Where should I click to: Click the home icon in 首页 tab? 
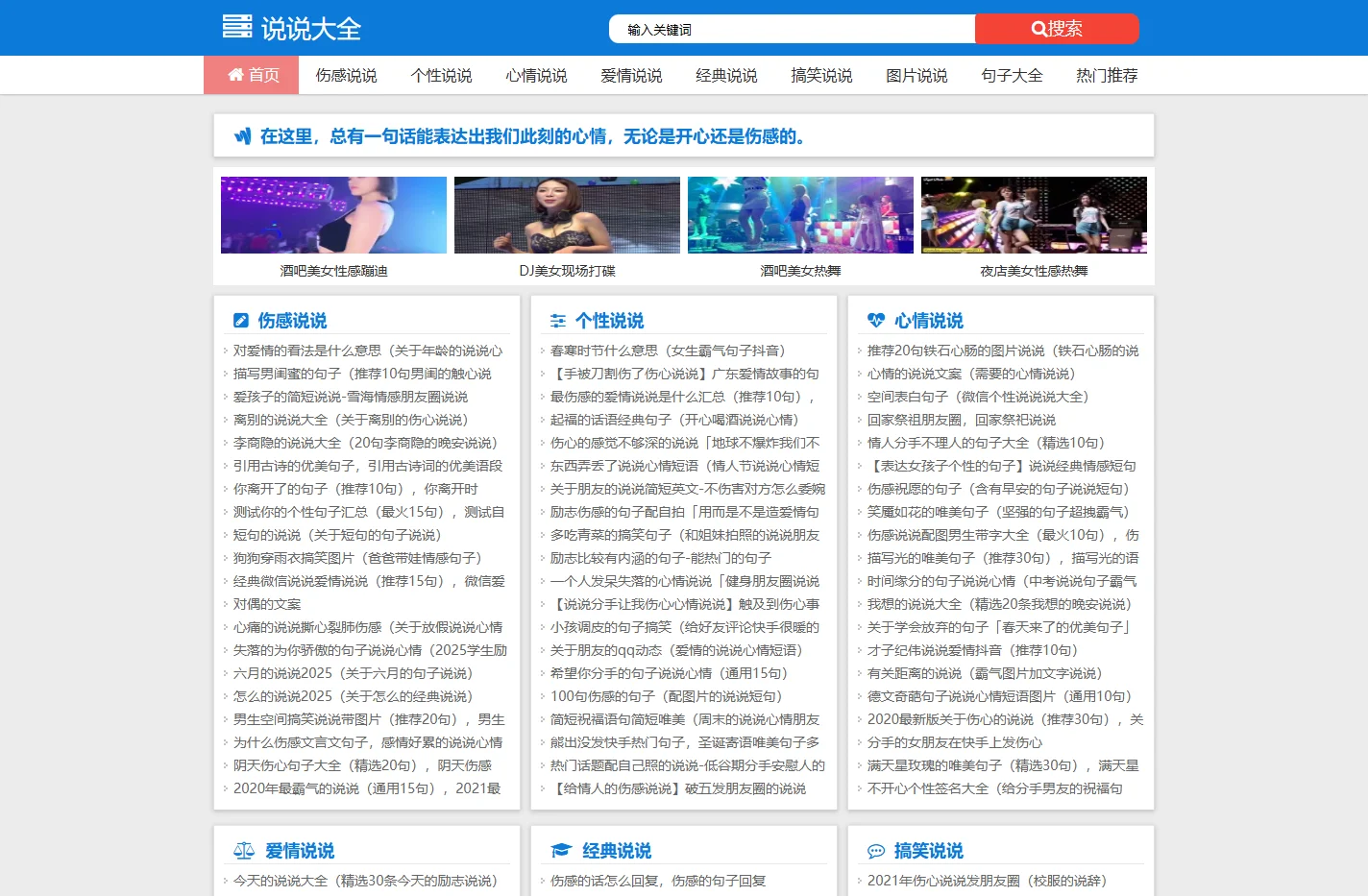coord(235,75)
